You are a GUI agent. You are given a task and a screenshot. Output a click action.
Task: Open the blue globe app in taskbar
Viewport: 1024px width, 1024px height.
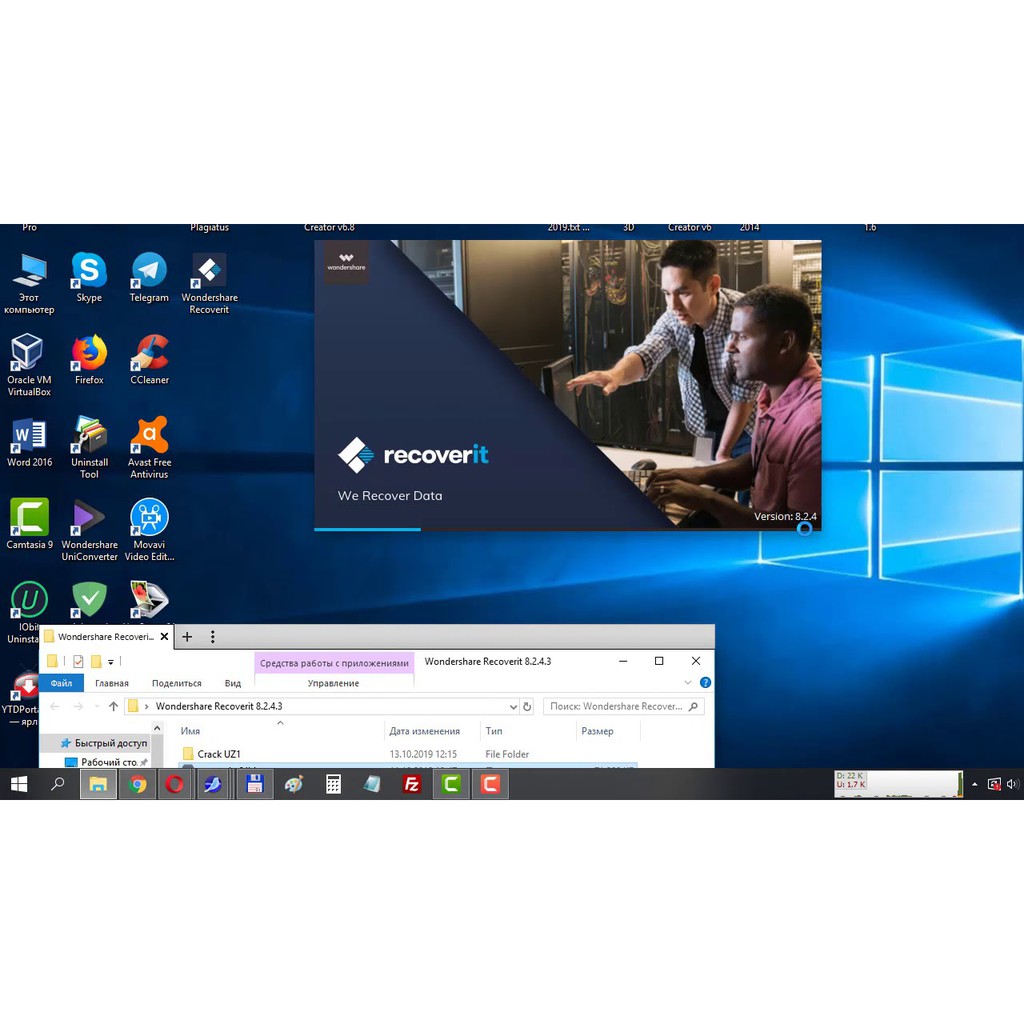[213, 784]
